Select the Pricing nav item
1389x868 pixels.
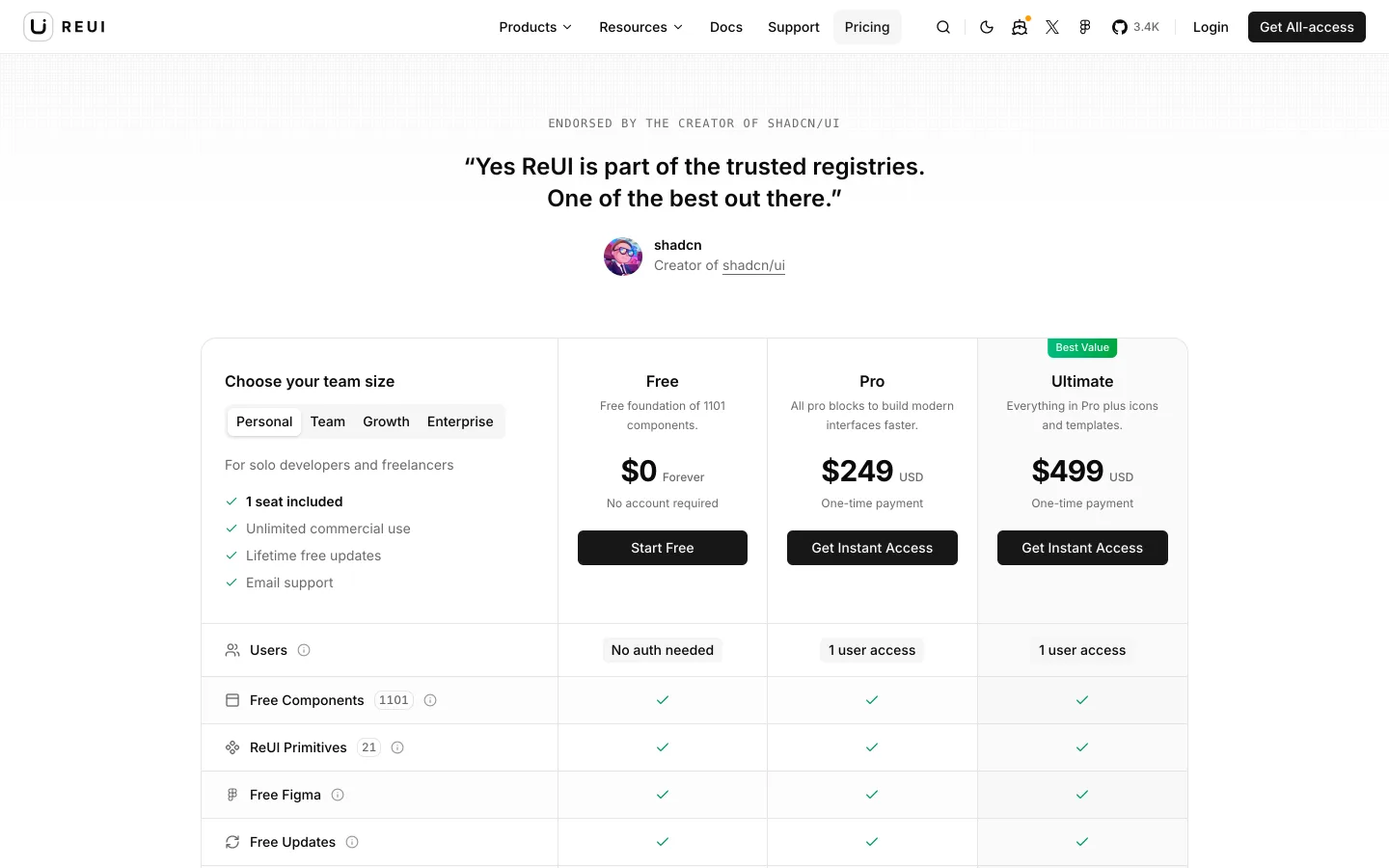[x=867, y=27]
